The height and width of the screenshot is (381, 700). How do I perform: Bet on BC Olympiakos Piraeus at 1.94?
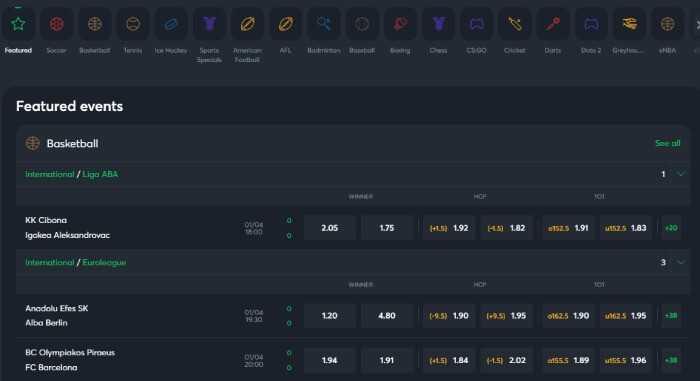(x=330, y=360)
